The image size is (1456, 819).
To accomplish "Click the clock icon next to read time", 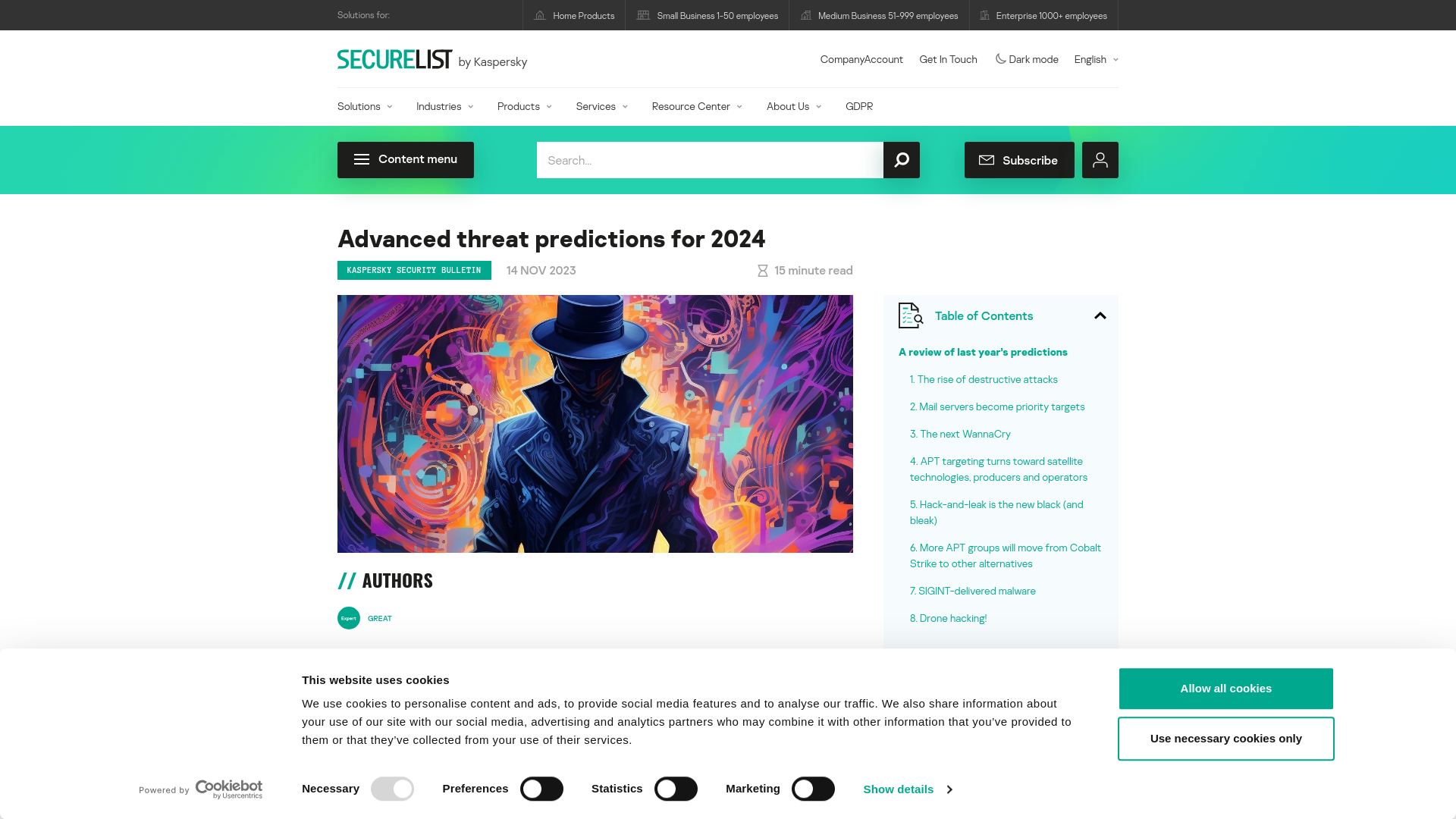I will point(762,270).
